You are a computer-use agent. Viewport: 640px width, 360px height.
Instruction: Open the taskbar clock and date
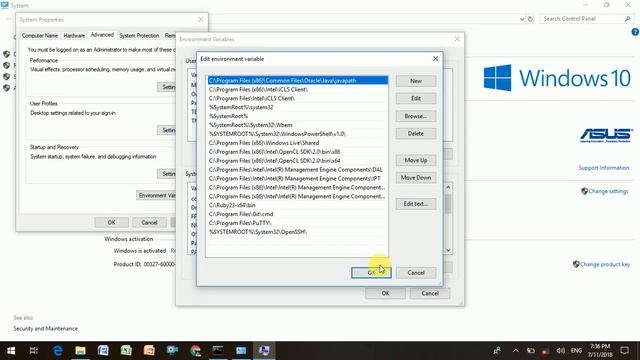tap(600, 351)
